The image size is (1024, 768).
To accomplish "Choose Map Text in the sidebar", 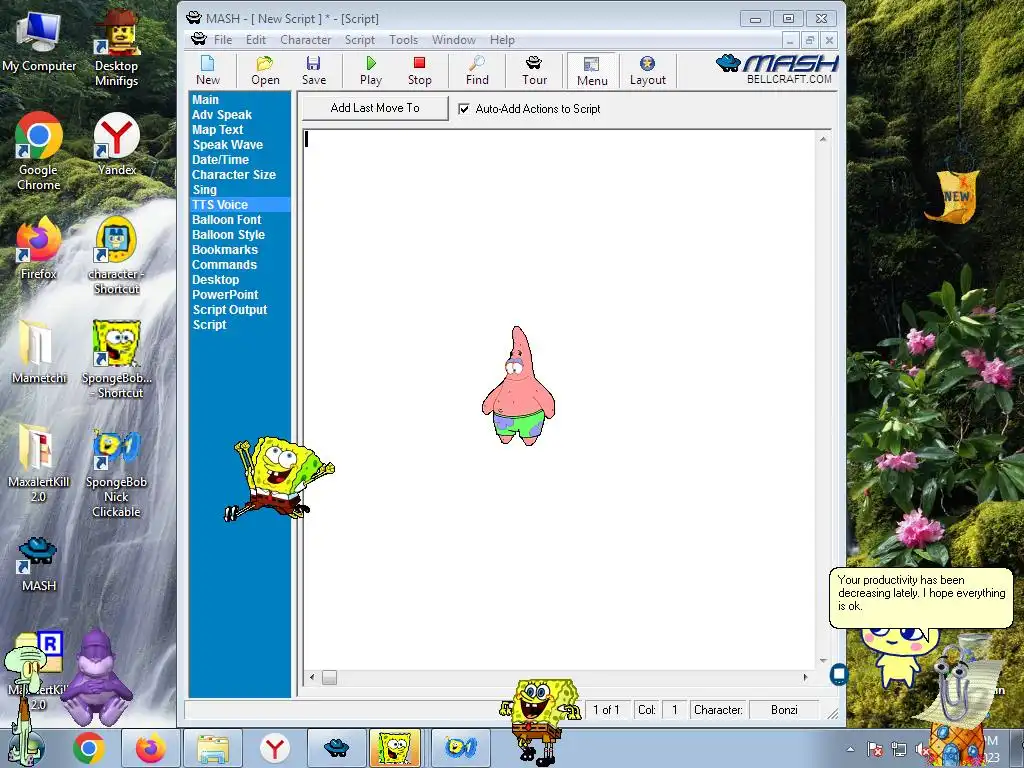I will [217, 130].
